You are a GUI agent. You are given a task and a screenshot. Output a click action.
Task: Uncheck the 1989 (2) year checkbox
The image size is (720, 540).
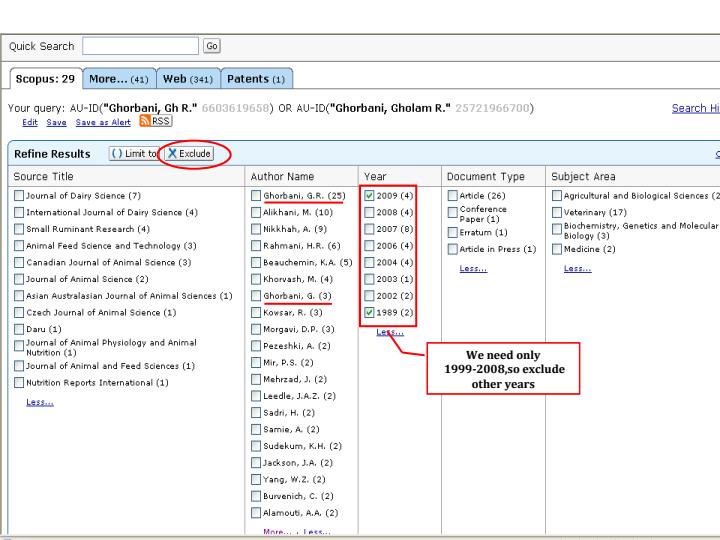[369, 312]
